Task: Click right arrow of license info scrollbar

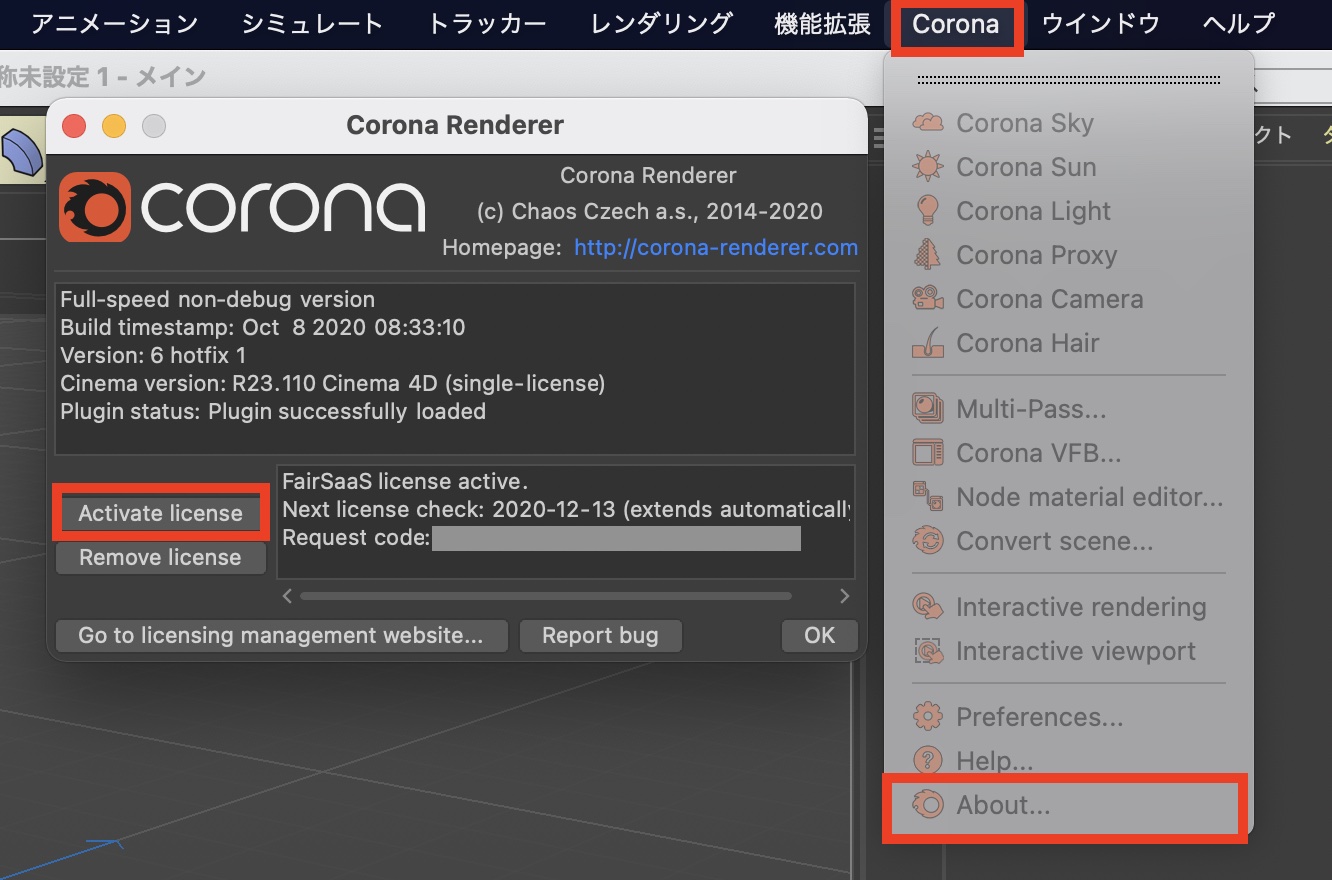Action: pyautogui.click(x=845, y=596)
